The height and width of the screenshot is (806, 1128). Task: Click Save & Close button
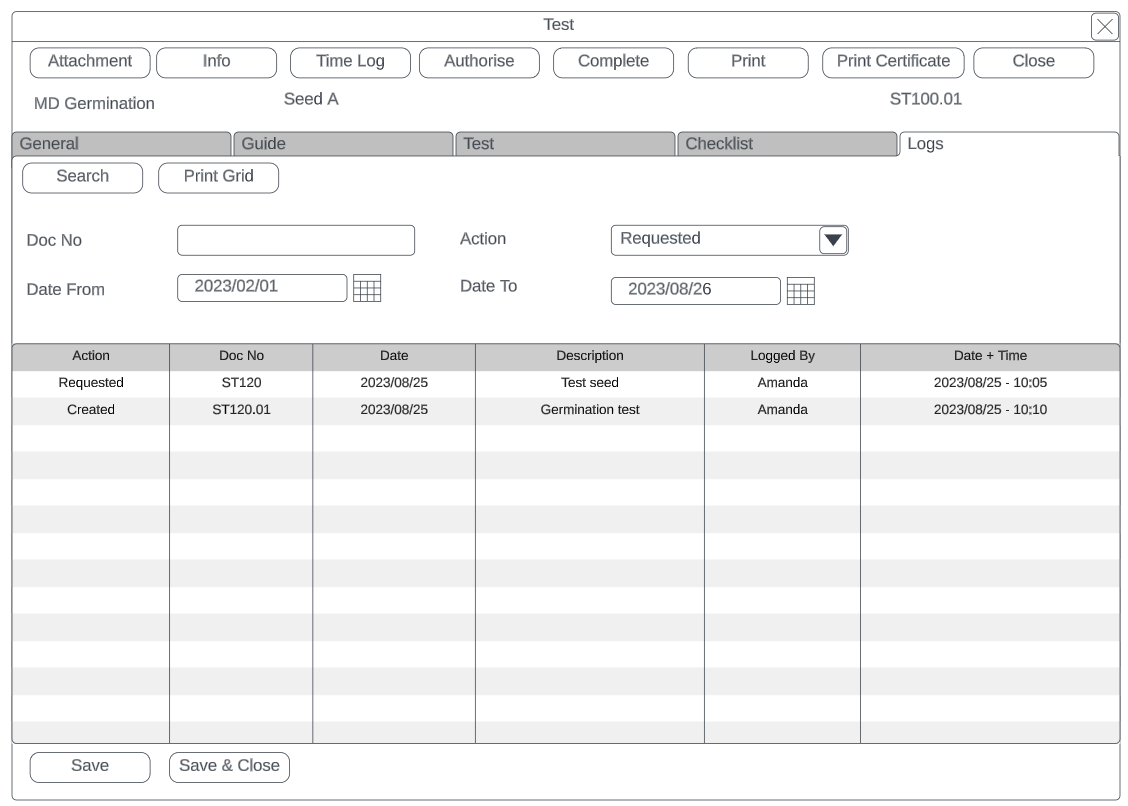coord(229,766)
